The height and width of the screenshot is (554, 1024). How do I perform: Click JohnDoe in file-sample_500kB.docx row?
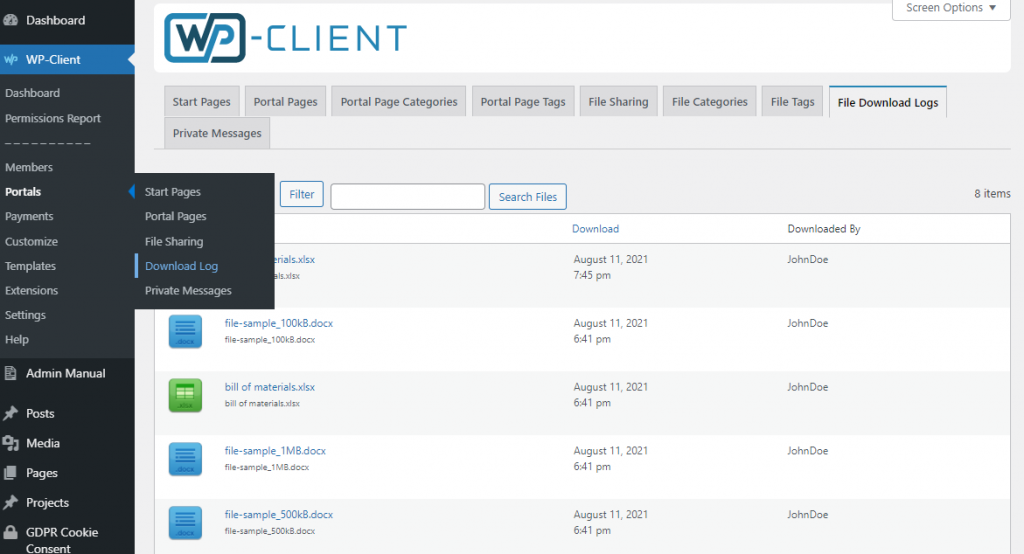pyautogui.click(x=807, y=515)
